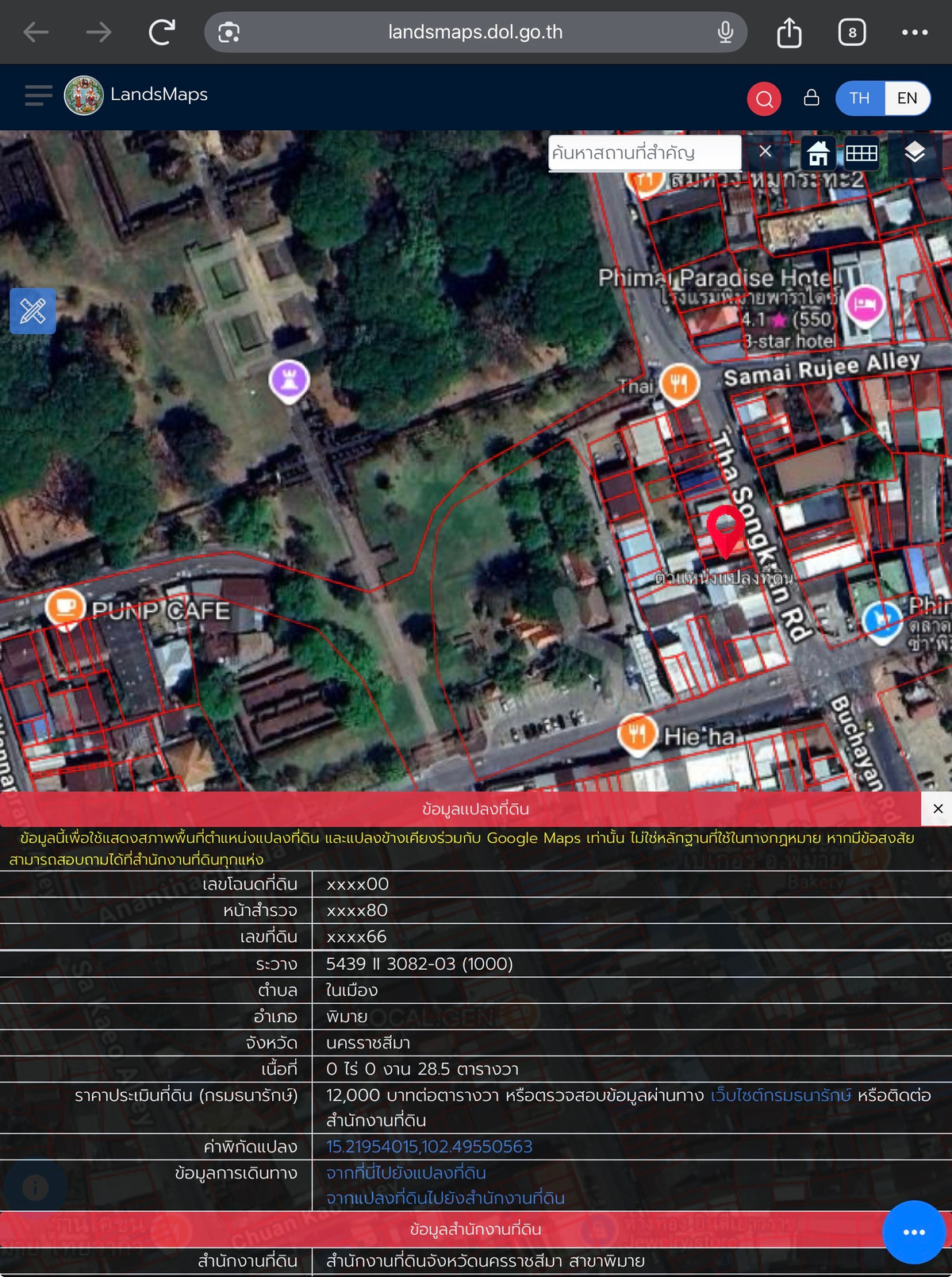Screen dimensions: 952x1277
Task: Click the red land parcel location pin
Action: pyautogui.click(x=725, y=528)
